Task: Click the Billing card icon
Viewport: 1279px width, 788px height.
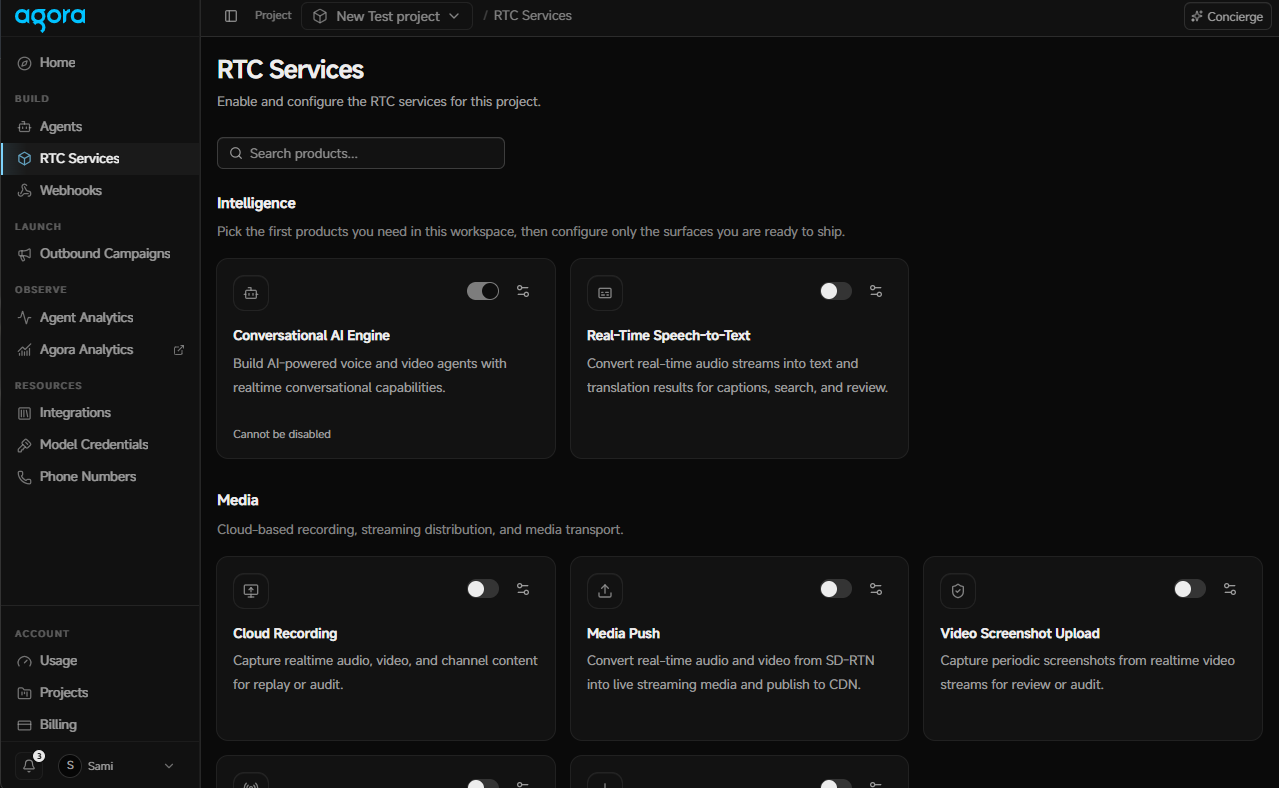Action: (x=25, y=725)
